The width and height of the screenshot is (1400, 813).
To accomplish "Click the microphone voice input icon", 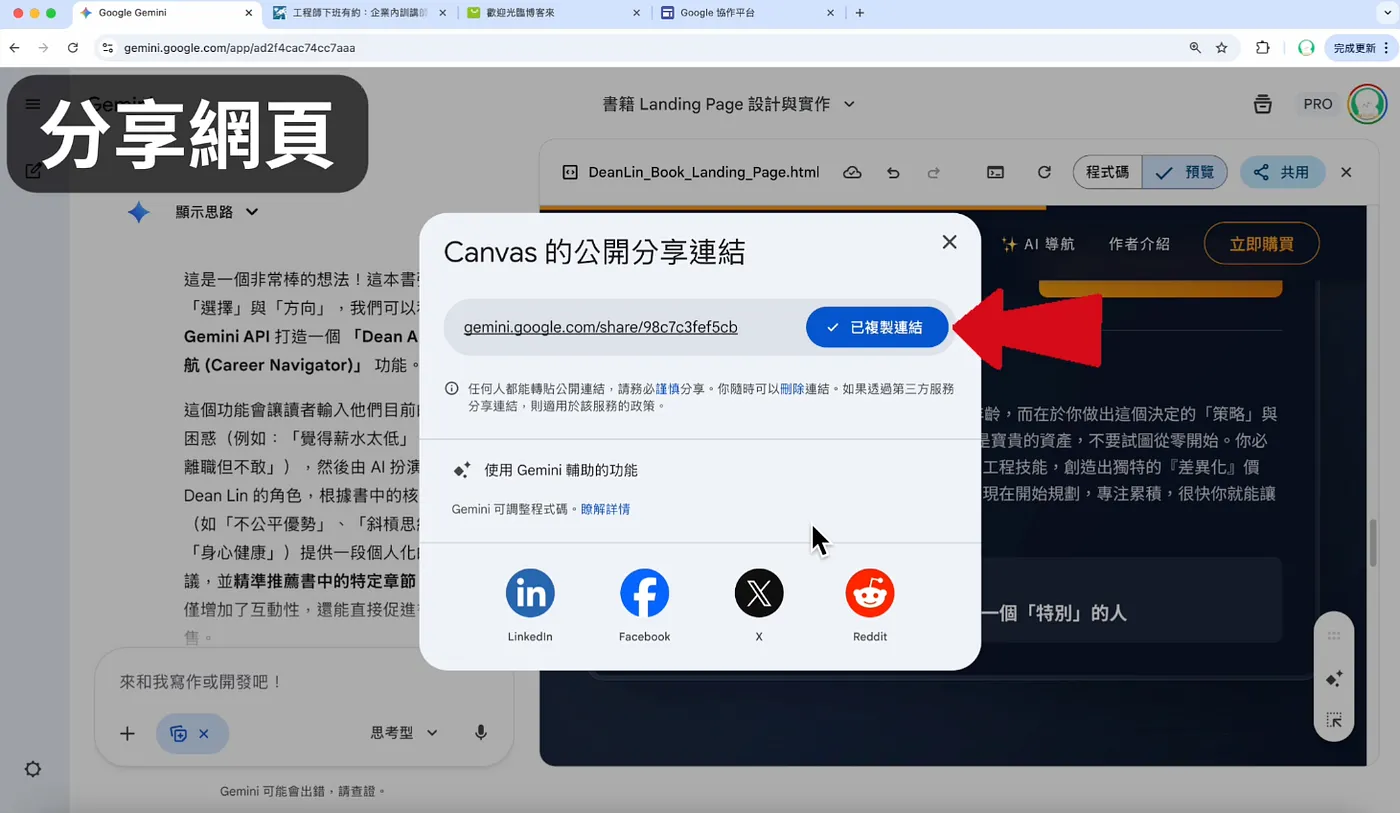I will 481,733.
